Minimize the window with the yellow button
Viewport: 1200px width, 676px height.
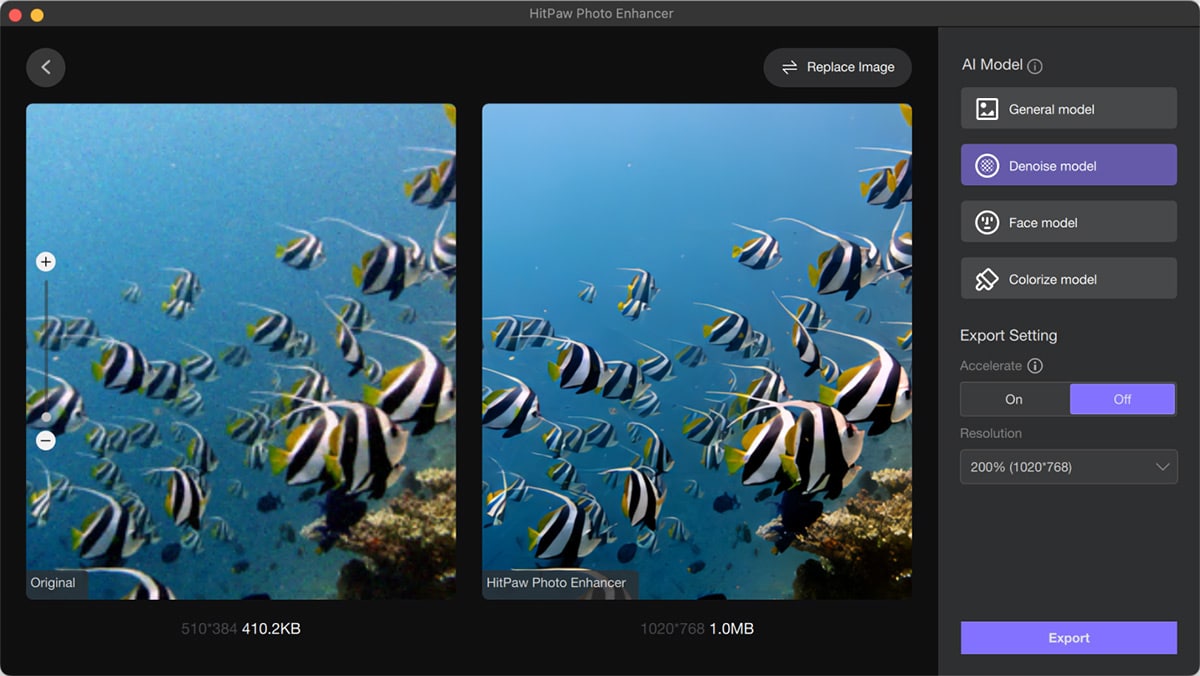tap(37, 15)
